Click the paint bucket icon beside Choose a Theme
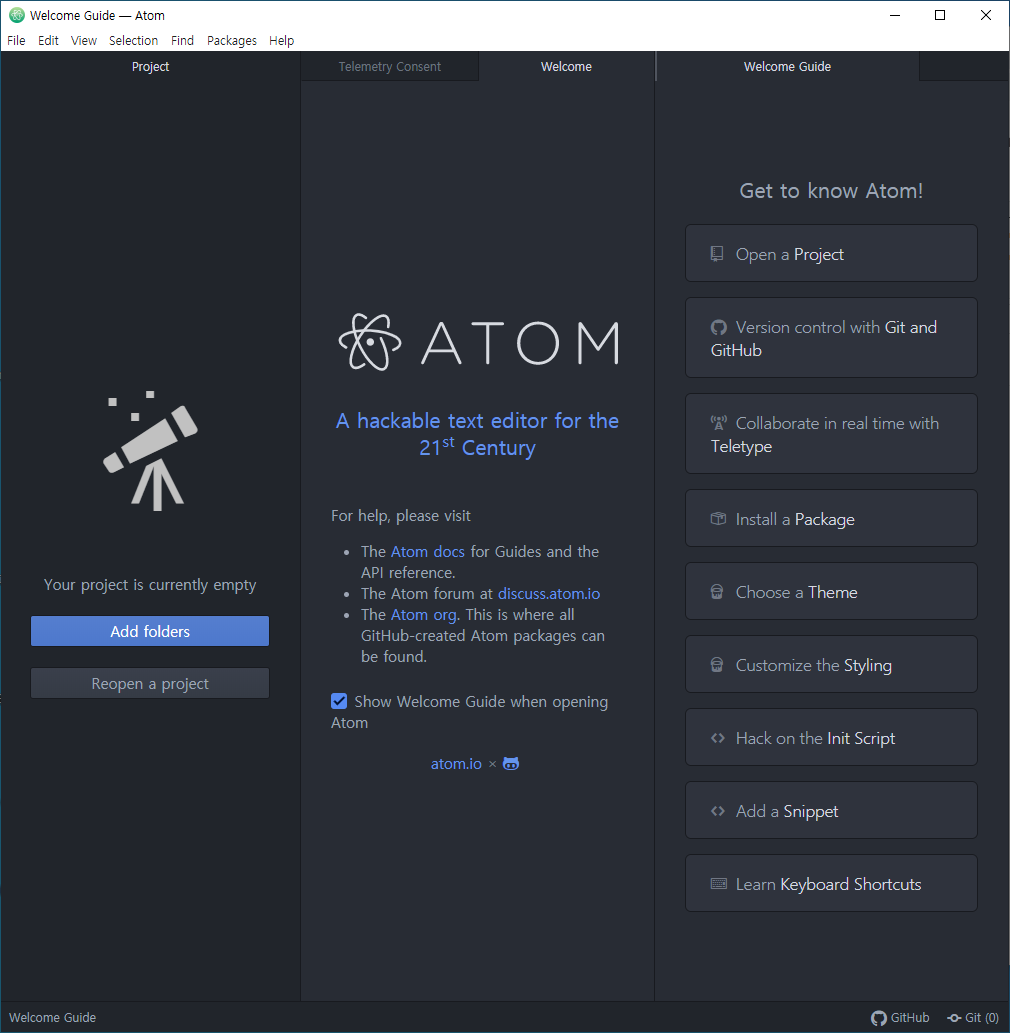This screenshot has height=1033, width=1010. (717, 592)
